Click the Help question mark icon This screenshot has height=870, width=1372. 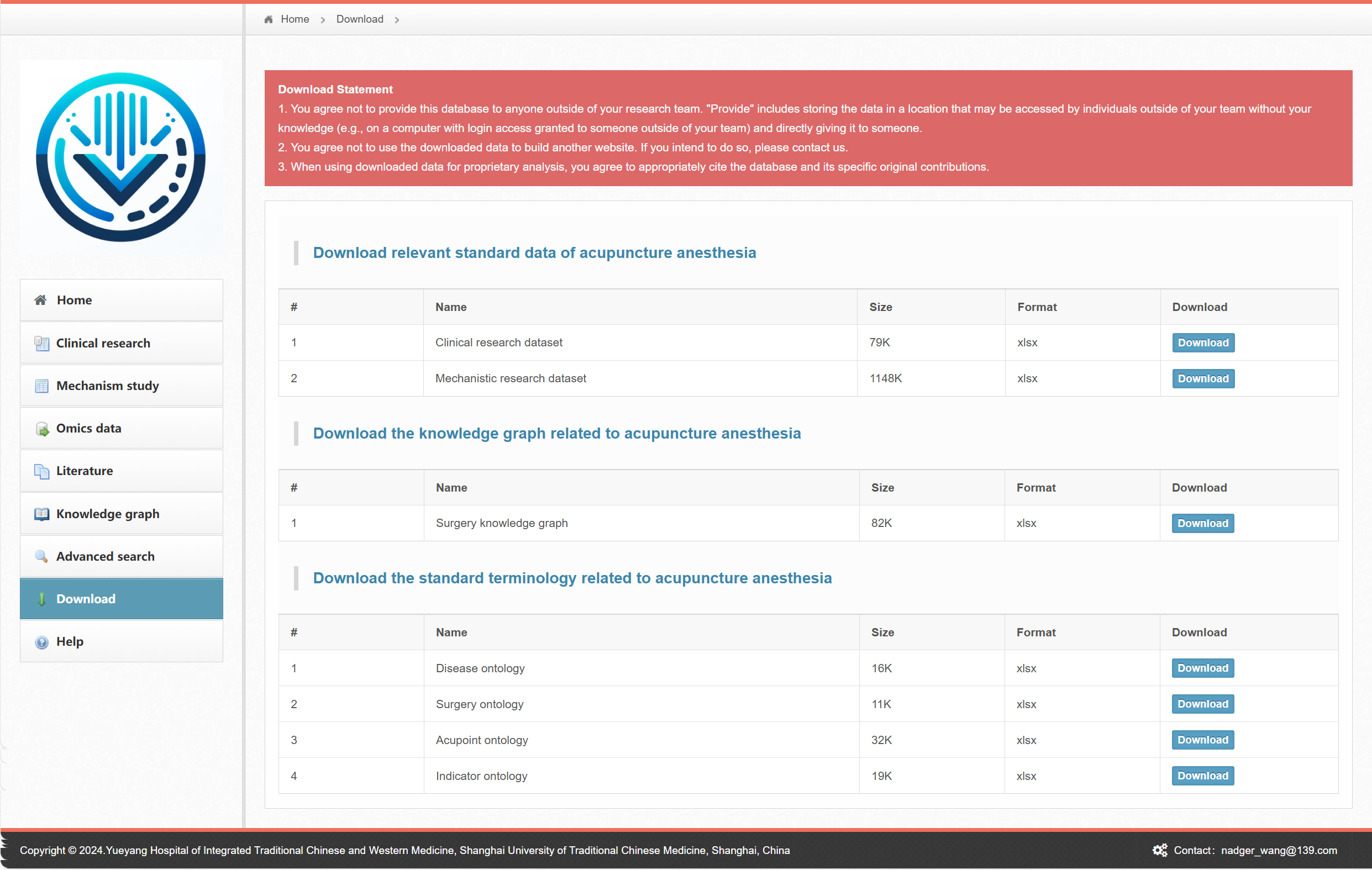coord(41,642)
